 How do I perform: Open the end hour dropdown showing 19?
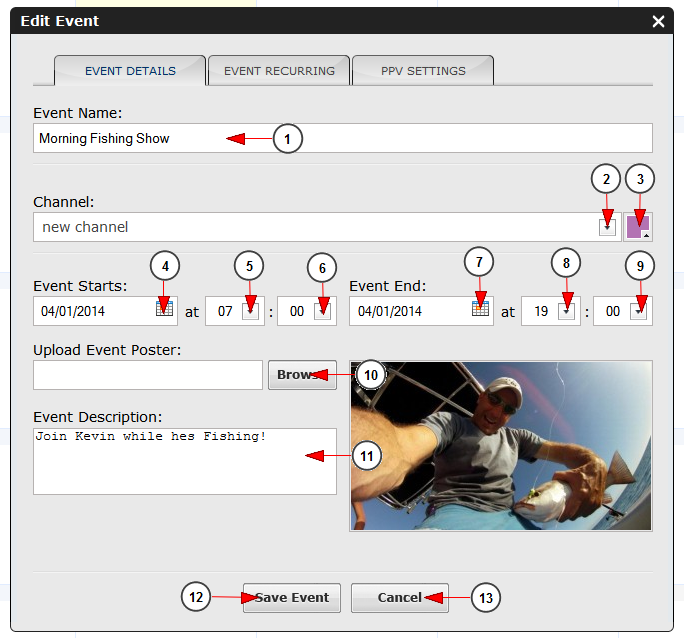(566, 311)
